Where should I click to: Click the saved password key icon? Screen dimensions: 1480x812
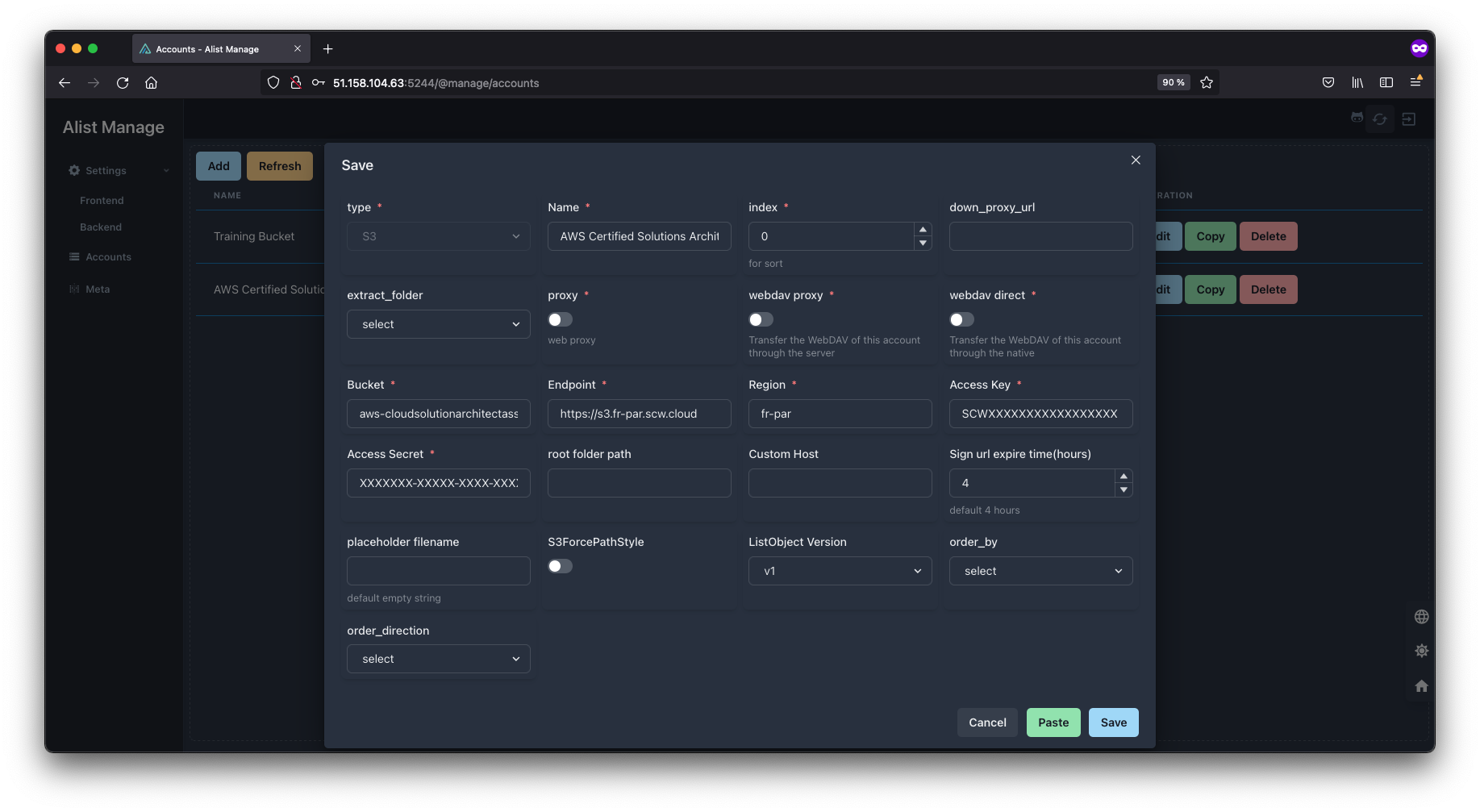[319, 82]
